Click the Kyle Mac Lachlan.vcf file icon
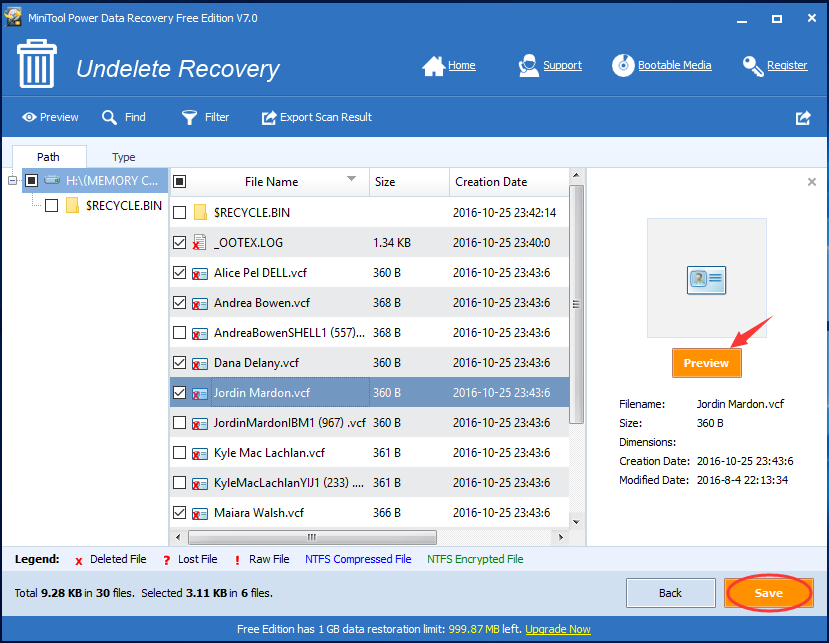The width and height of the screenshot is (829, 643). (199, 454)
